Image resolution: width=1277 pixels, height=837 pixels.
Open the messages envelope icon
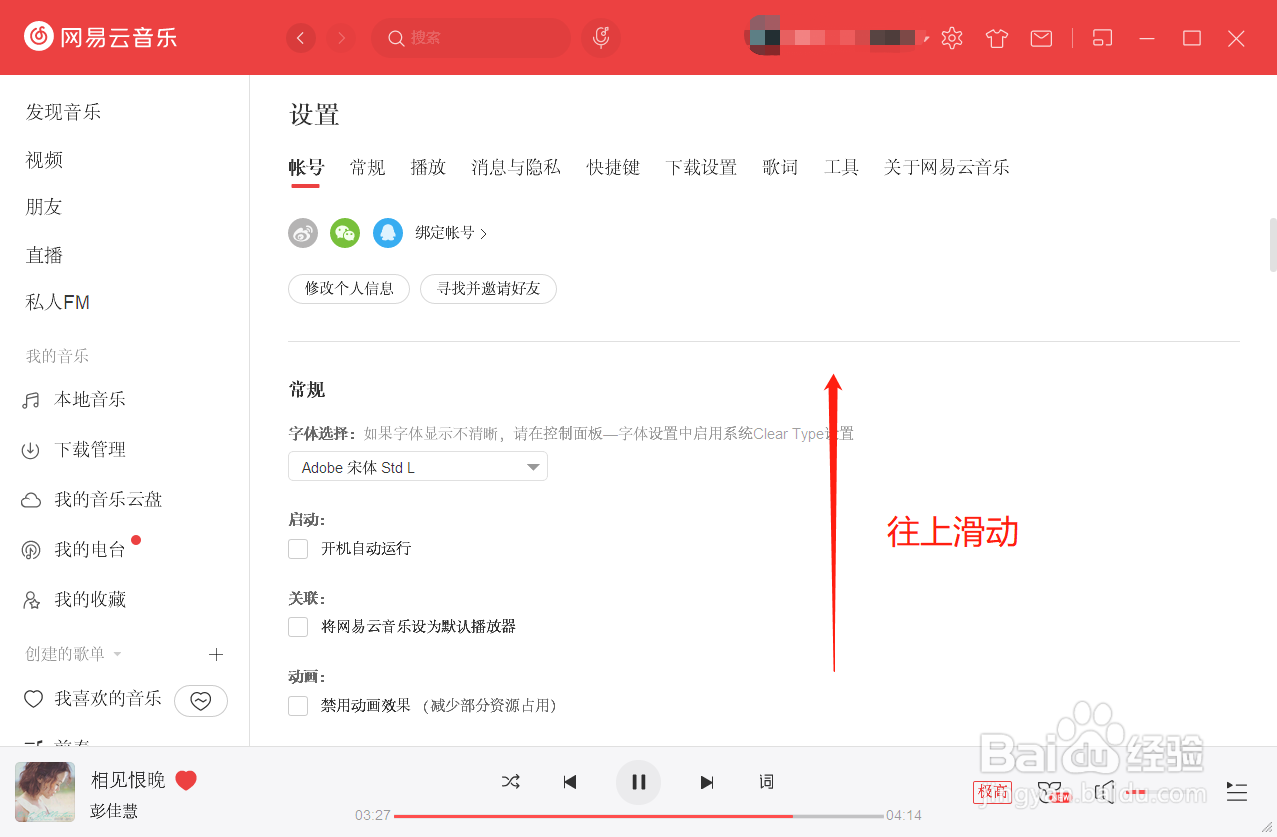[x=1041, y=38]
